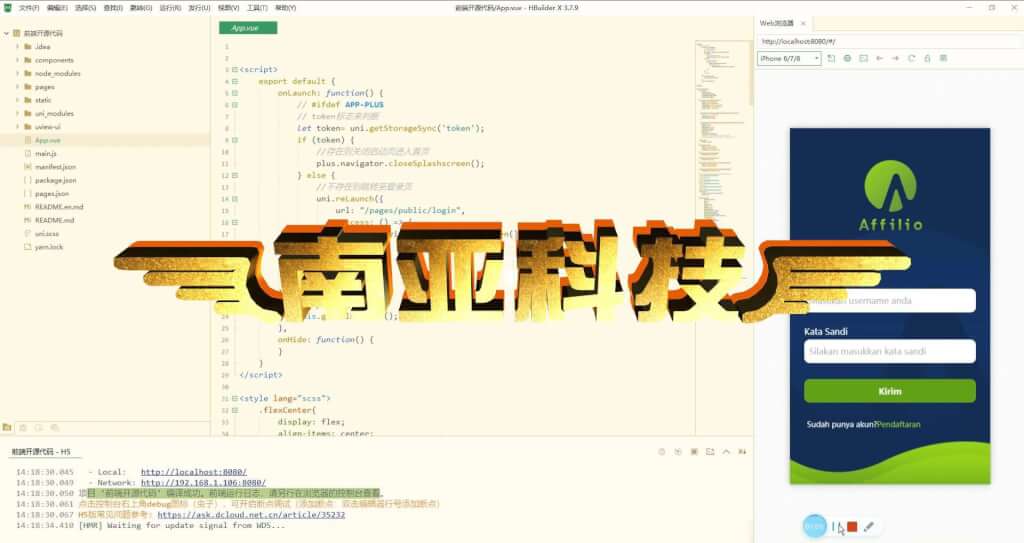Click the grid icon at browser toolbar end
Image resolution: width=1024 pixels, height=543 pixels.
point(944,58)
